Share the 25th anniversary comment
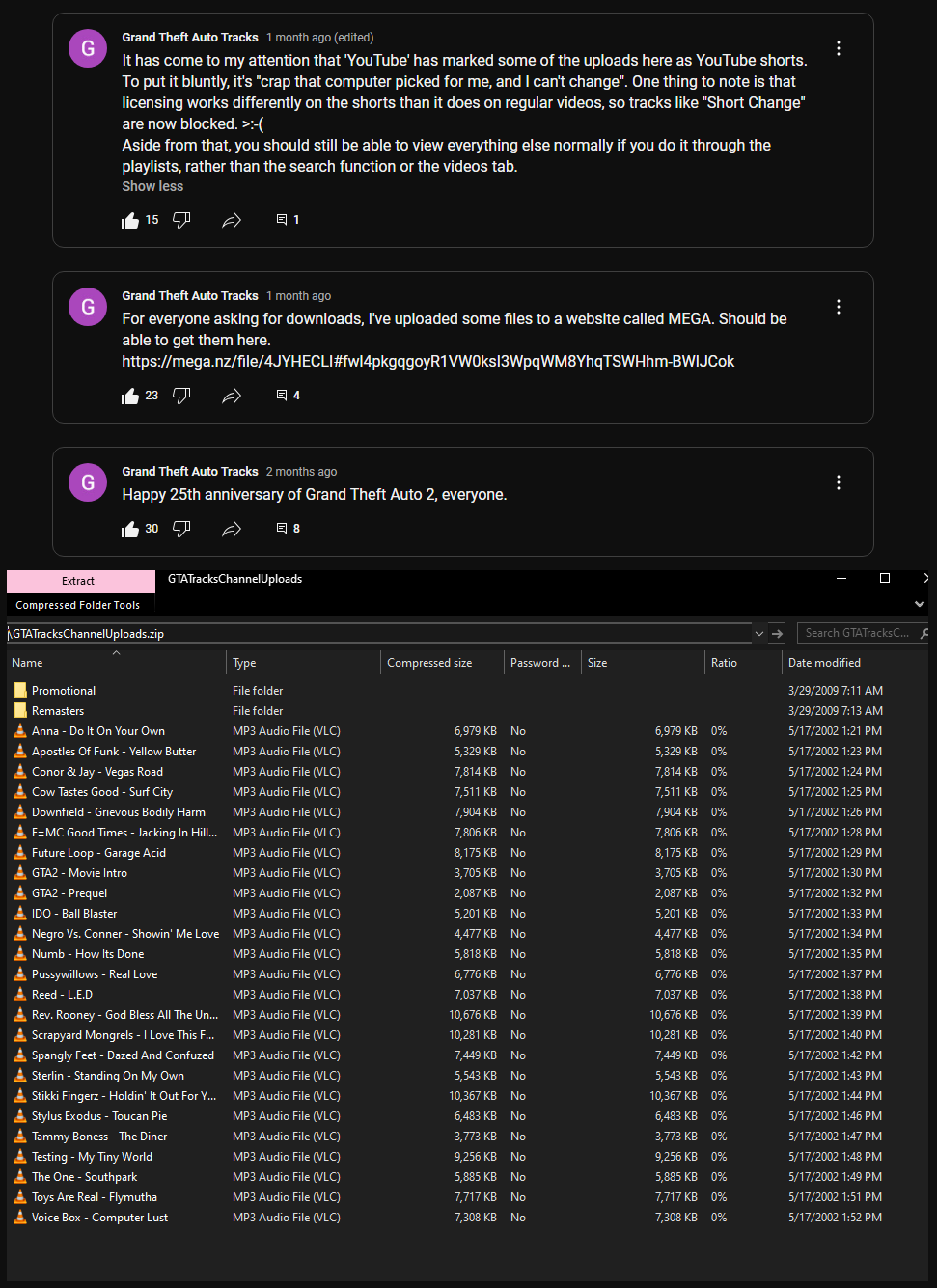937x1288 pixels. [x=232, y=530]
